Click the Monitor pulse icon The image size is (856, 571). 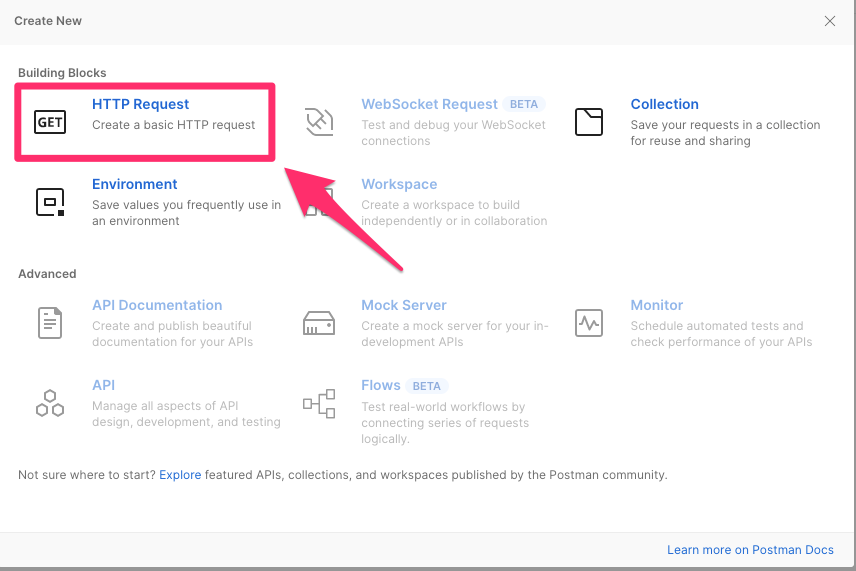click(x=589, y=323)
